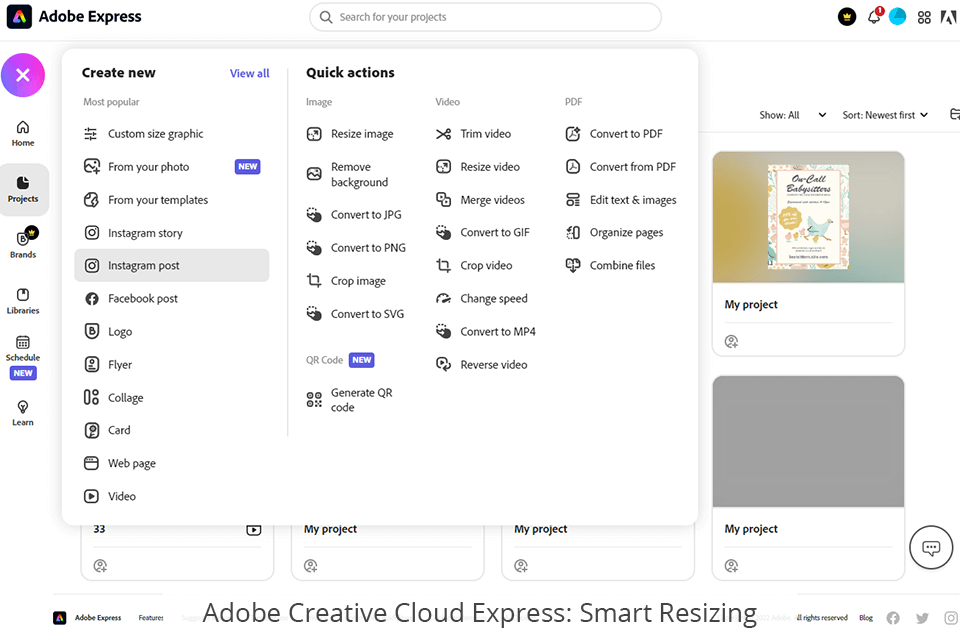Image resolution: width=960 pixels, height=640 pixels.
Task: Select Crop image quick action
Action: (347, 280)
